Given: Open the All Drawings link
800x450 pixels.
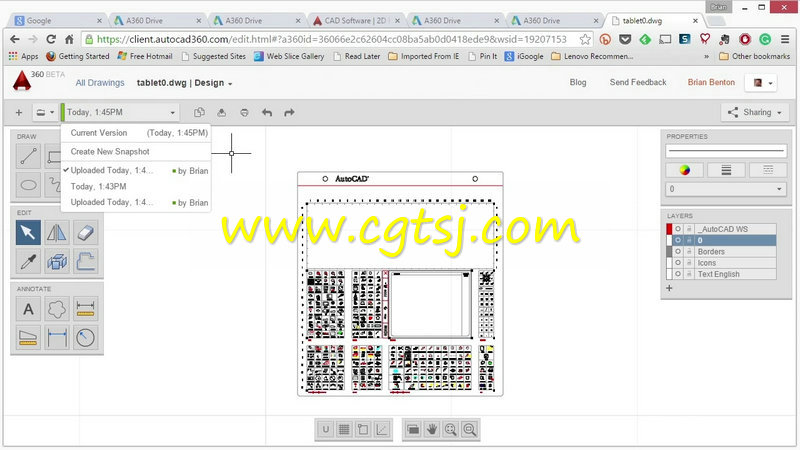Looking at the screenshot, I should (x=100, y=83).
